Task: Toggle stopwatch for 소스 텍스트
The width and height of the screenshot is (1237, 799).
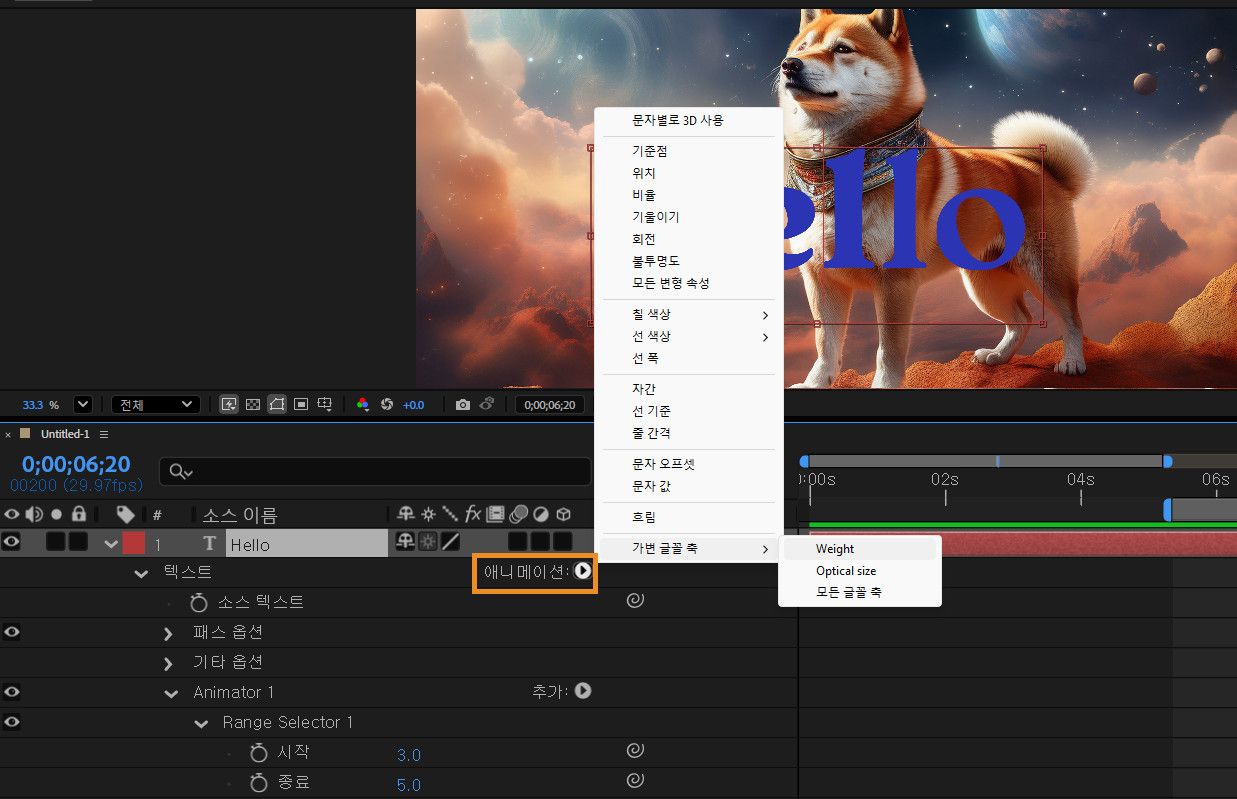Action: tap(199, 602)
